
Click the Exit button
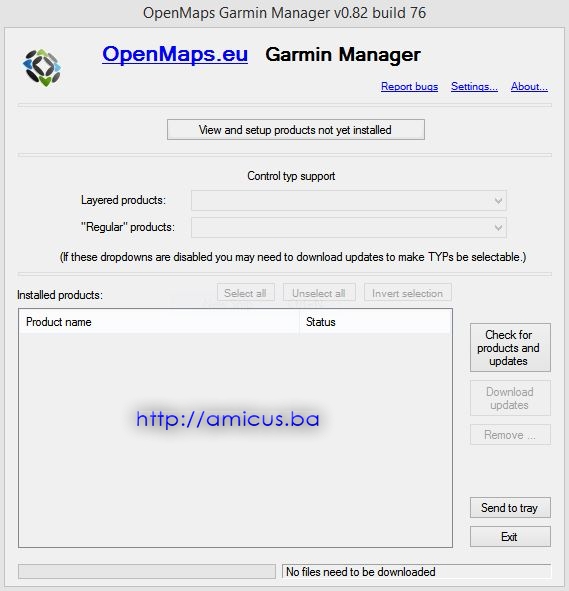tap(510, 536)
